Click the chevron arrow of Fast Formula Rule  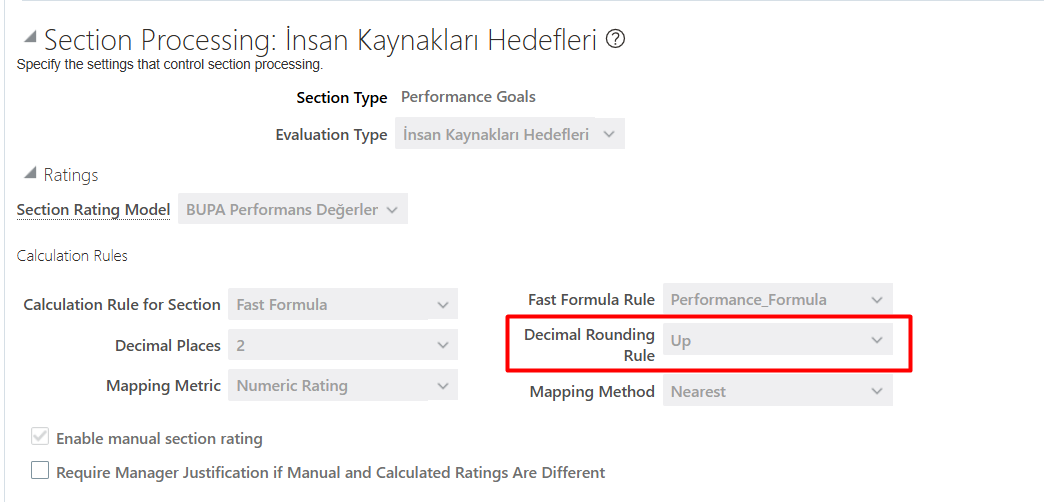[x=877, y=300]
